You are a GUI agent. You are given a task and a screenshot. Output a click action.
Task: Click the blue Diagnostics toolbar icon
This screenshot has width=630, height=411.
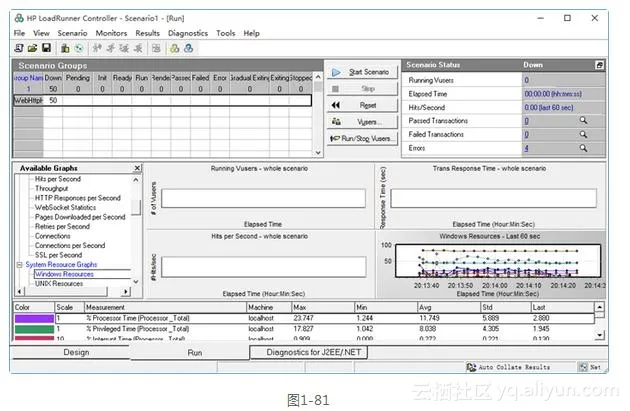click(188, 48)
